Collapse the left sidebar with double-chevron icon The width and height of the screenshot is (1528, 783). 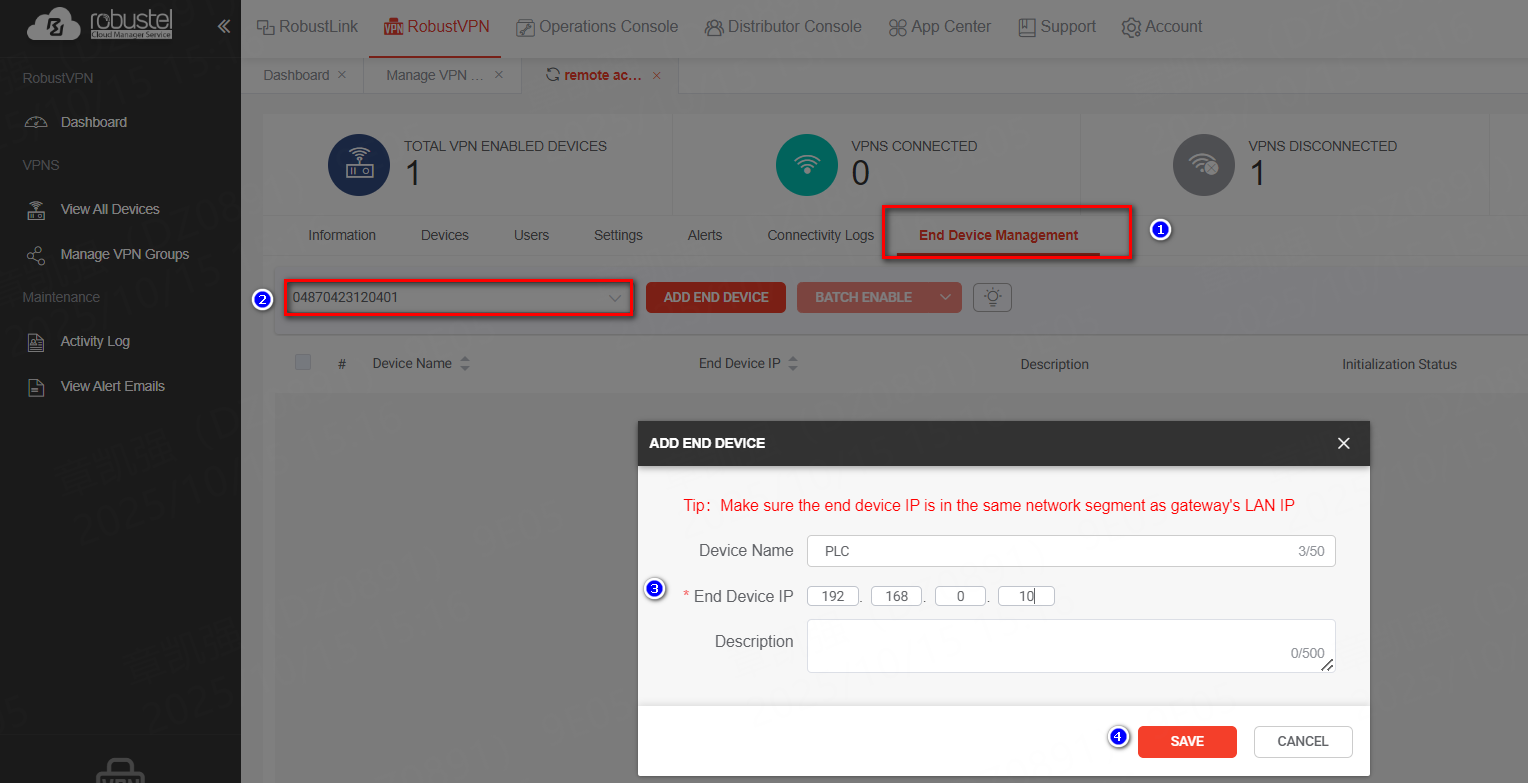[x=223, y=27]
